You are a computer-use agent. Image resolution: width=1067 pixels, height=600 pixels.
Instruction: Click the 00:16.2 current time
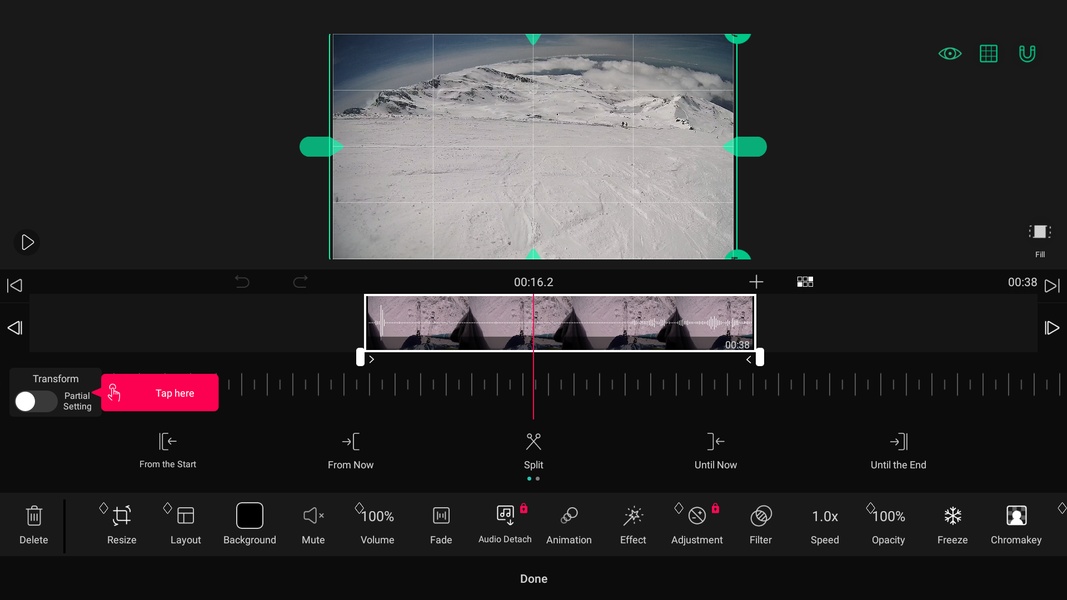pyautogui.click(x=534, y=282)
